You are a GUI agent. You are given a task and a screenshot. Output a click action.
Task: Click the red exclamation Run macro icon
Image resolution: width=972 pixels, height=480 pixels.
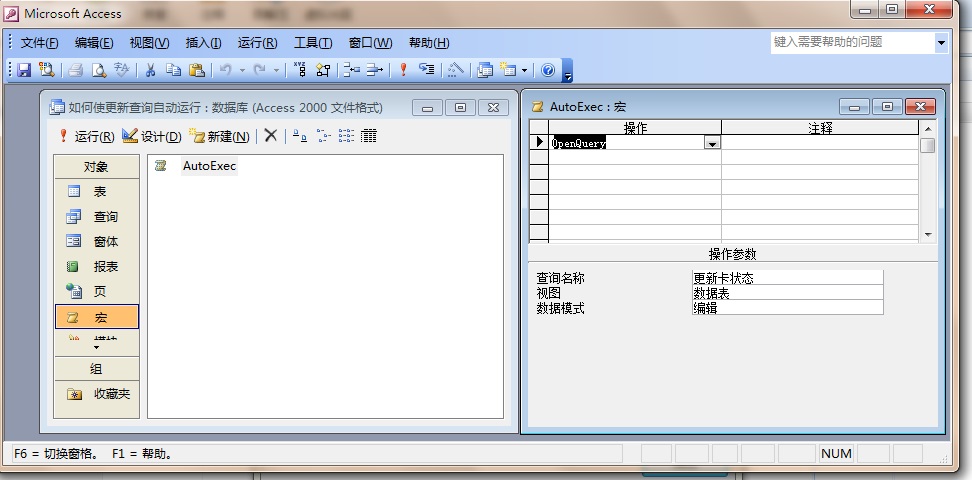(403, 70)
